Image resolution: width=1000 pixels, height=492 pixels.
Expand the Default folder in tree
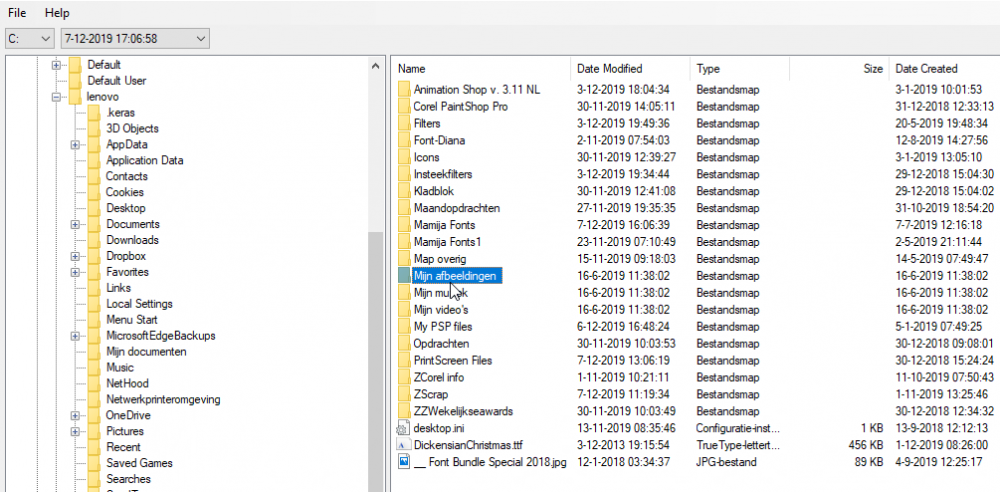56,65
